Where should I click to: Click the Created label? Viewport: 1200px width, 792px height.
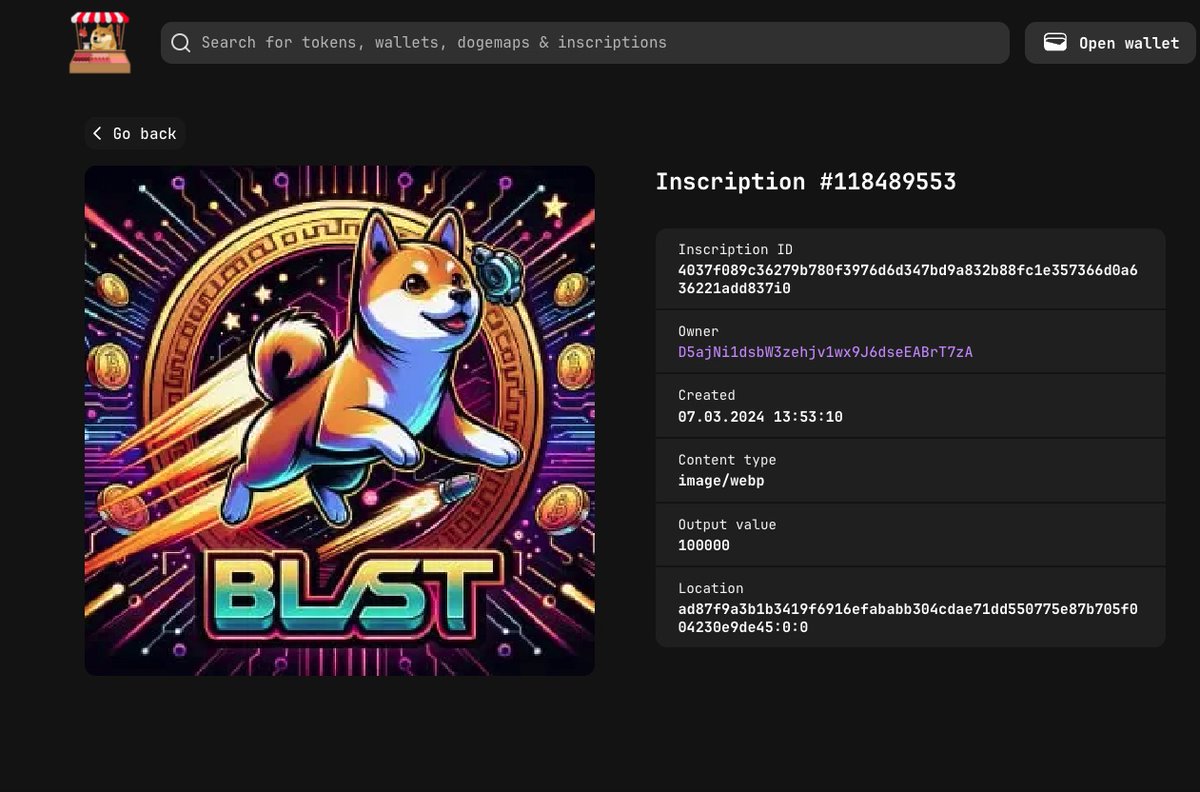click(706, 395)
